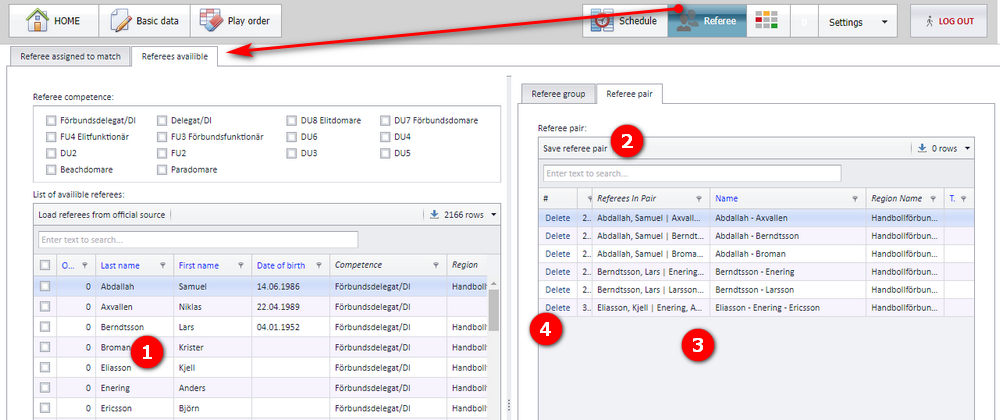The height and width of the screenshot is (420, 1000).
Task: Click the date 22.04.1989 cell
Action: [291, 307]
